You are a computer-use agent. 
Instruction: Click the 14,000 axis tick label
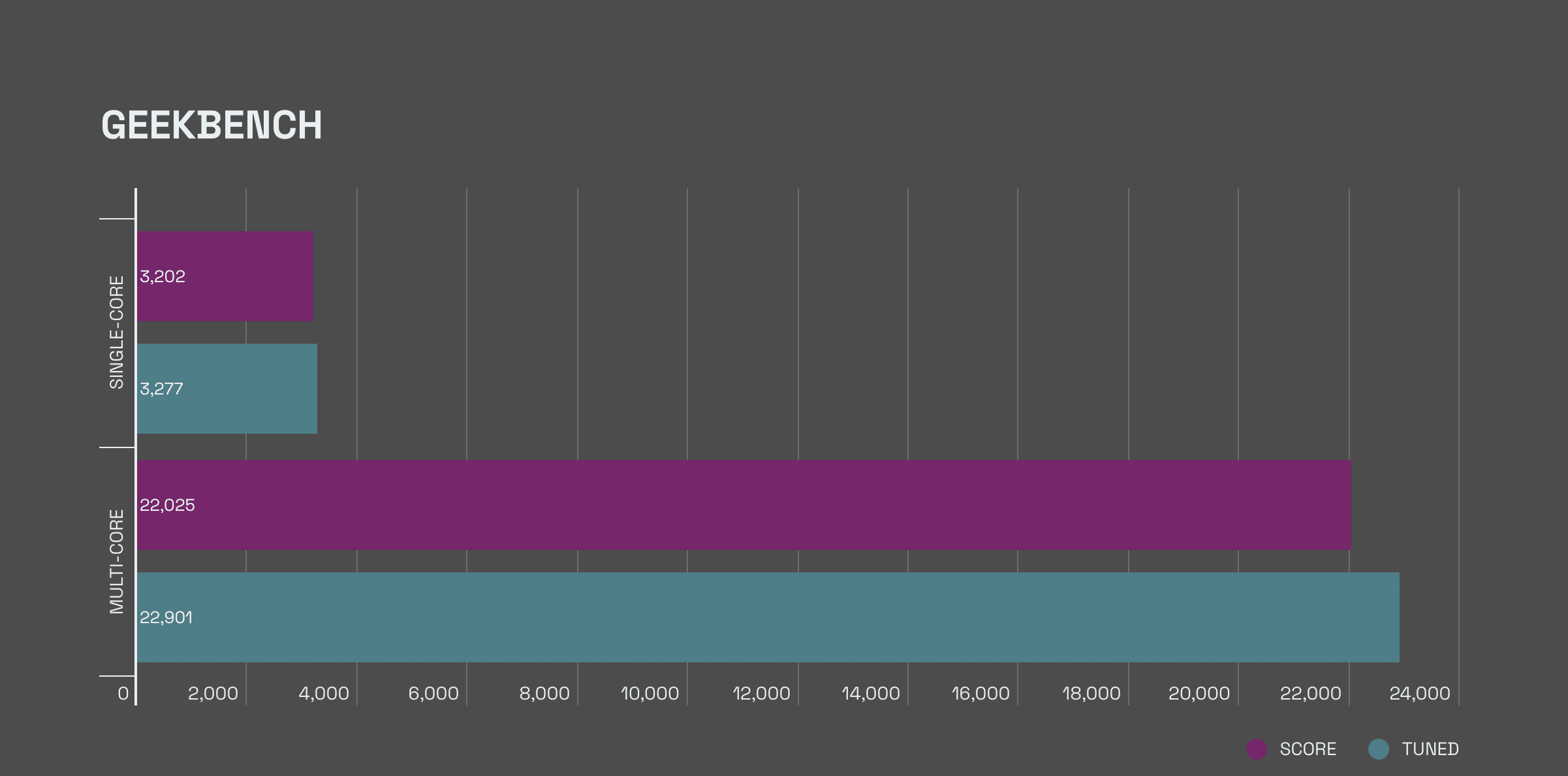pos(871,694)
